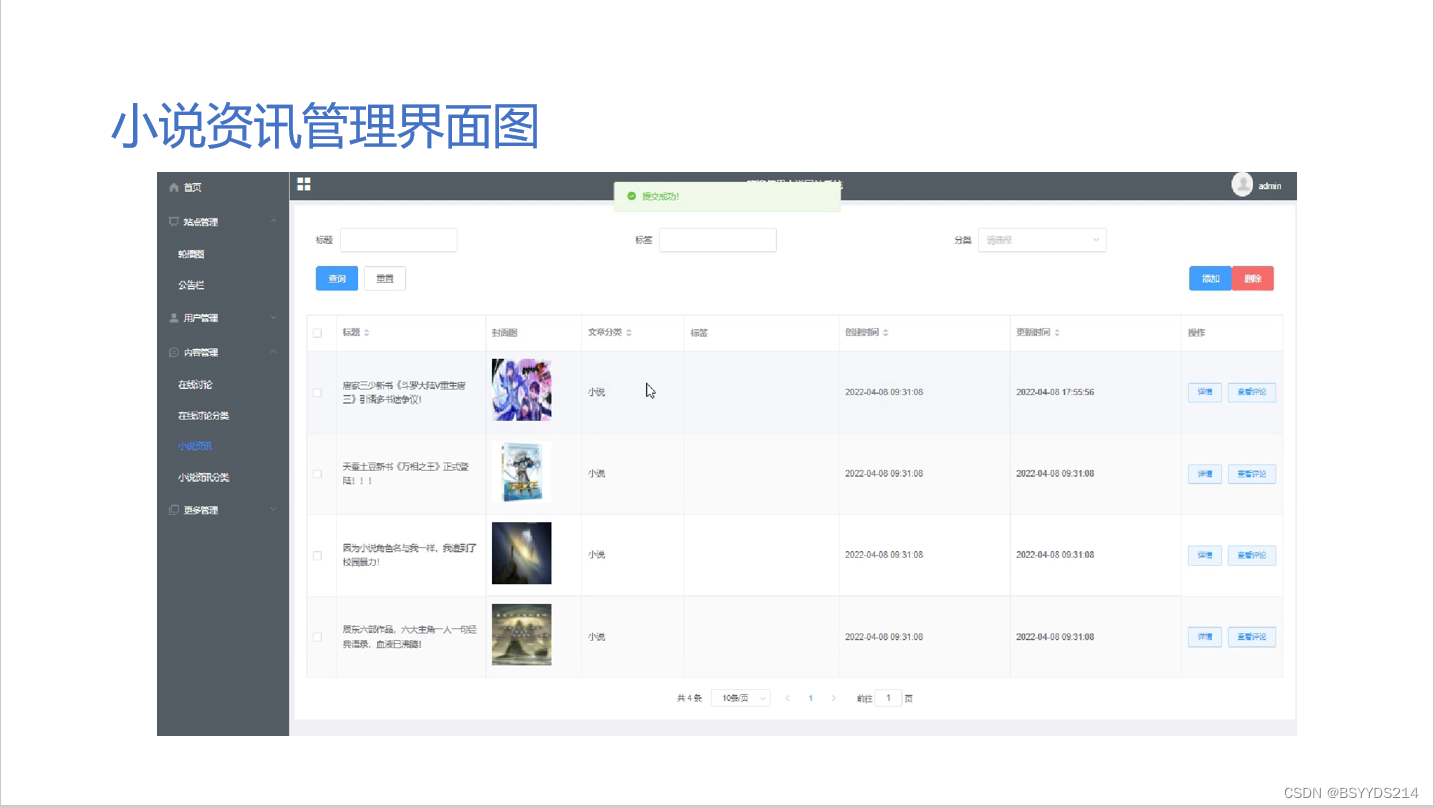The width and height of the screenshot is (1434, 808).
Task: Open 查看评论 for 唐家三少新书 row
Action: click(x=1252, y=393)
